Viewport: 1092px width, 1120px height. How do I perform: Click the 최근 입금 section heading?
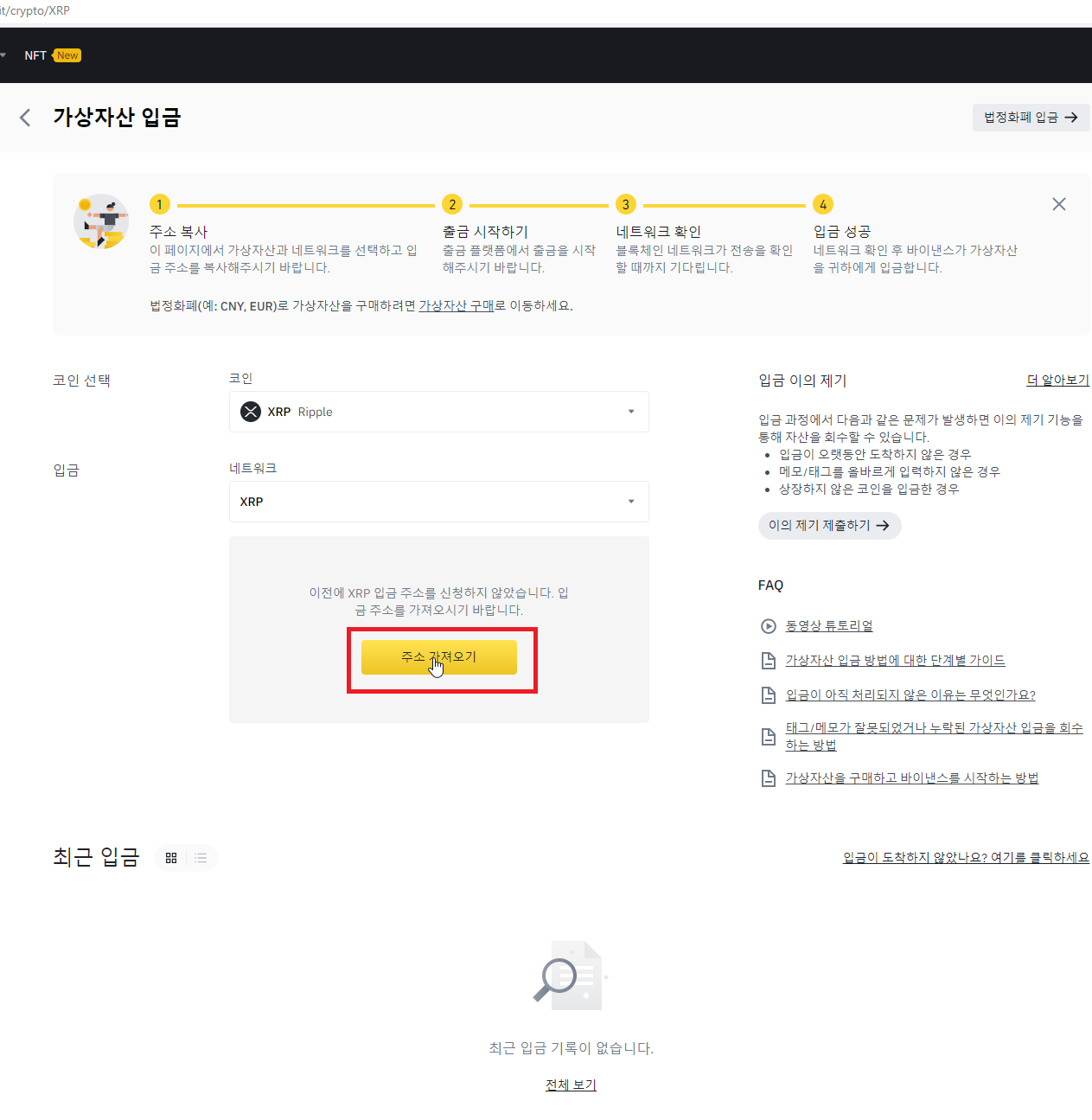click(x=96, y=857)
